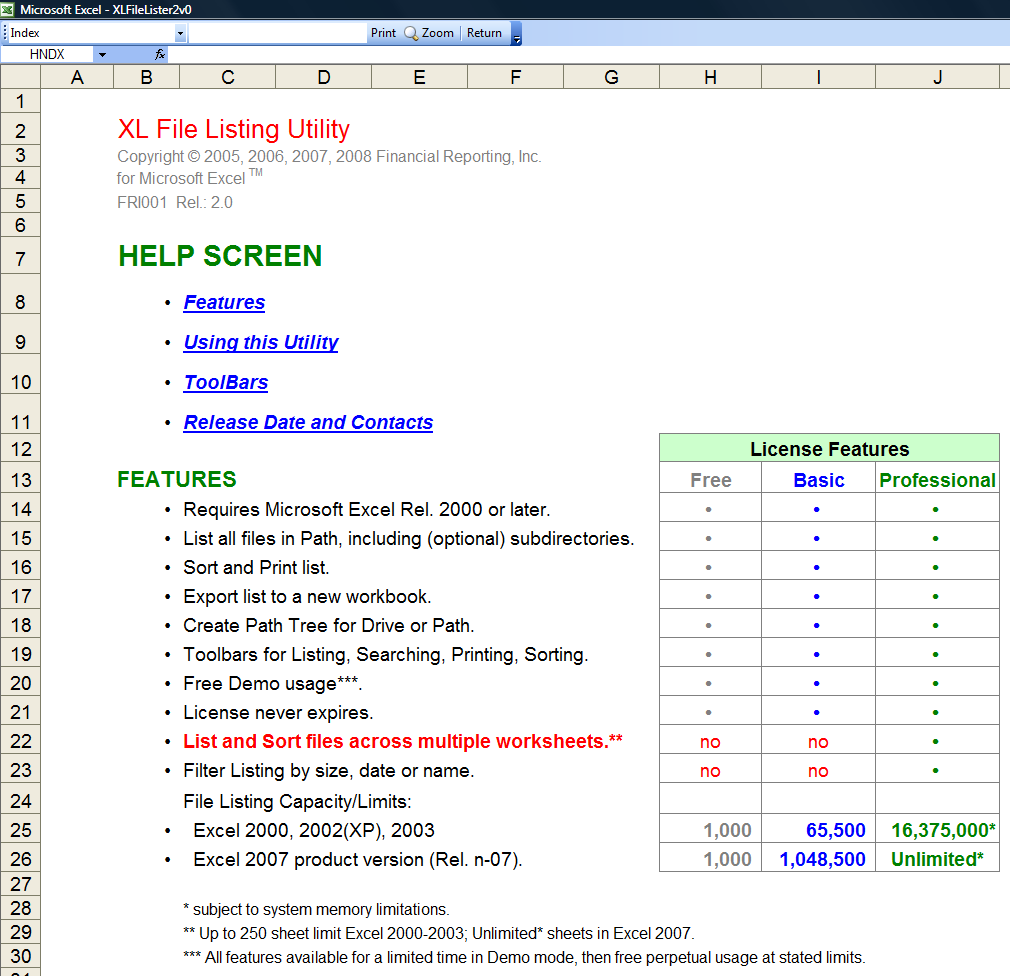Click 'Requires Microsoft Excel Rel. 2000 or later.'

point(367,510)
